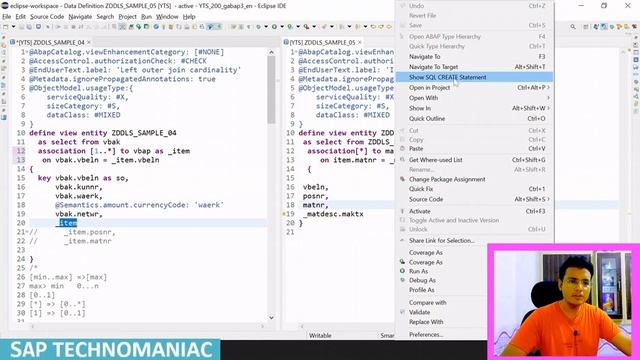
Task: Click the Paste icon in the context menu
Action: point(402,149)
